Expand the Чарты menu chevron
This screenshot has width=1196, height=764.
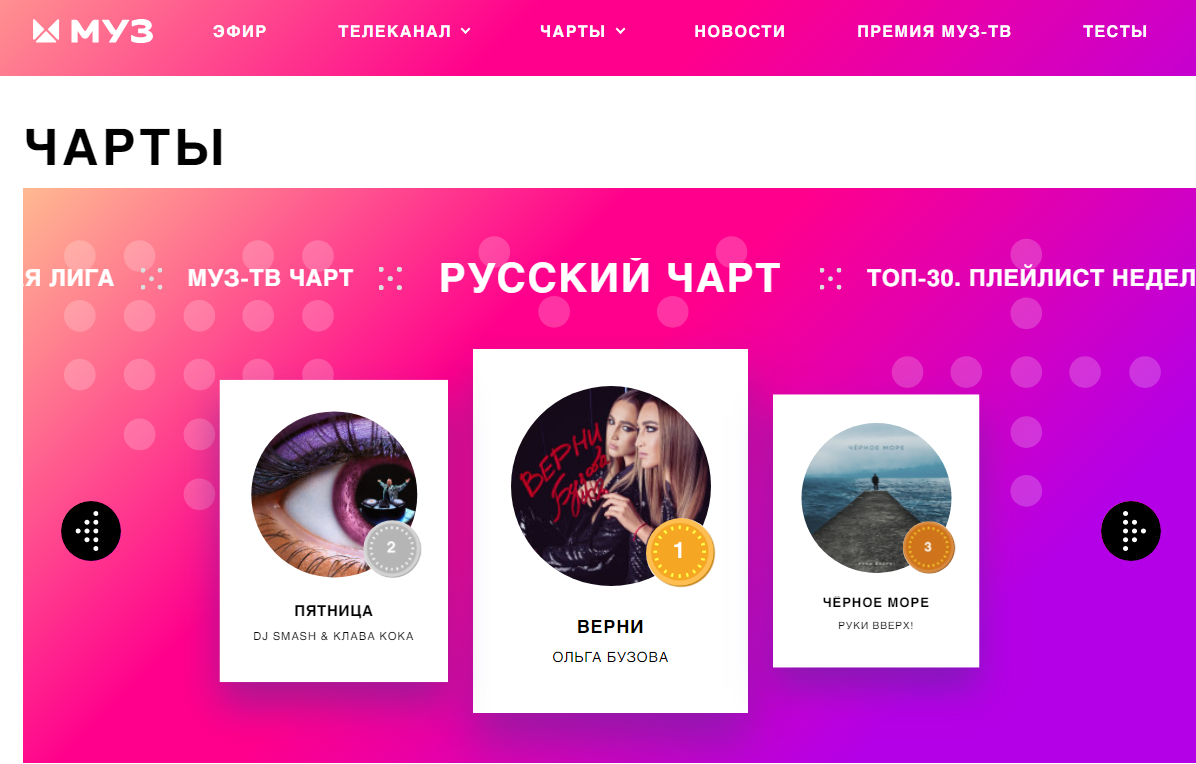[x=621, y=31]
